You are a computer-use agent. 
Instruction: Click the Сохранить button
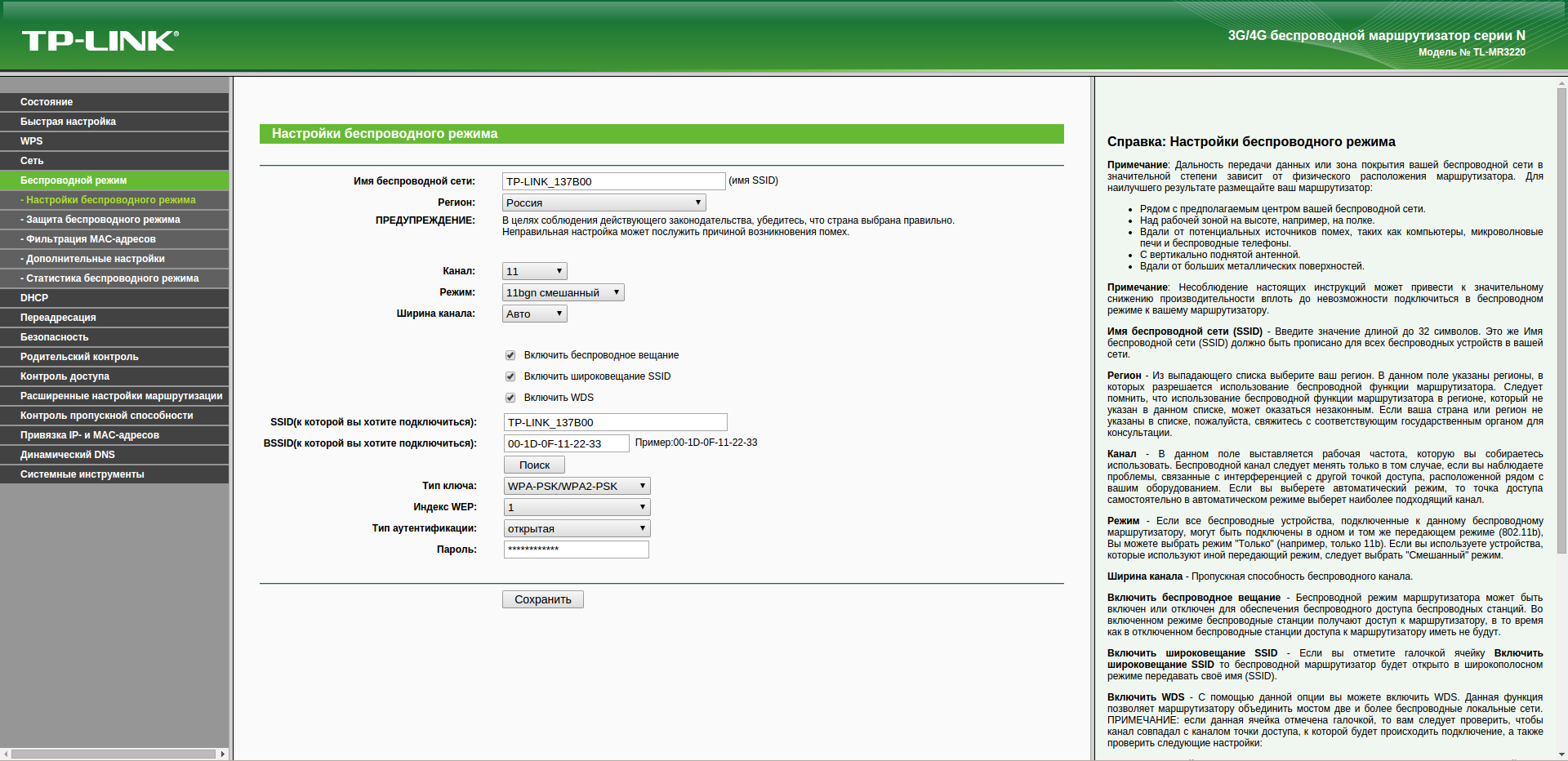542,599
